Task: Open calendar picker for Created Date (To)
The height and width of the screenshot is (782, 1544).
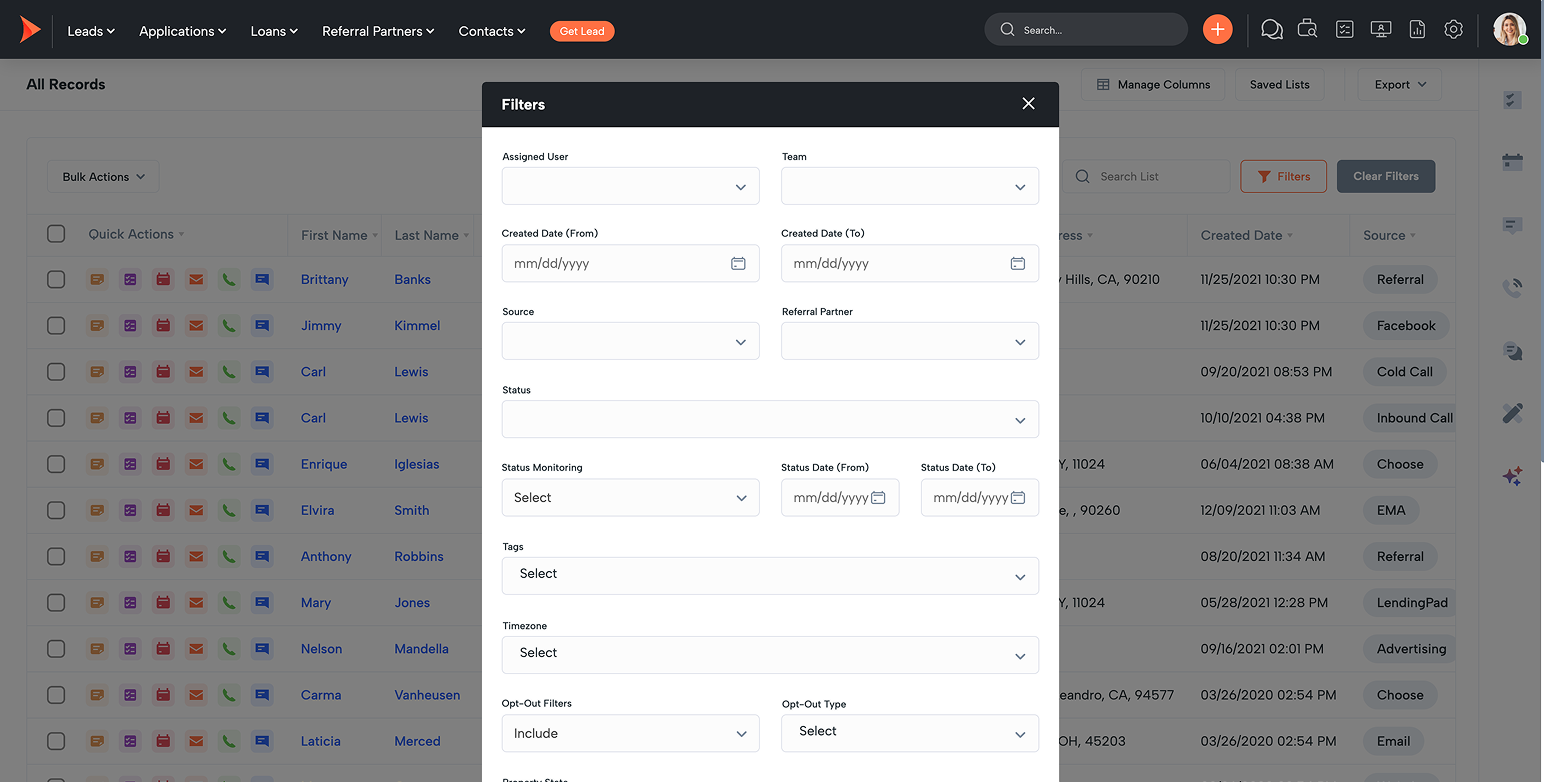Action: click(1017, 264)
